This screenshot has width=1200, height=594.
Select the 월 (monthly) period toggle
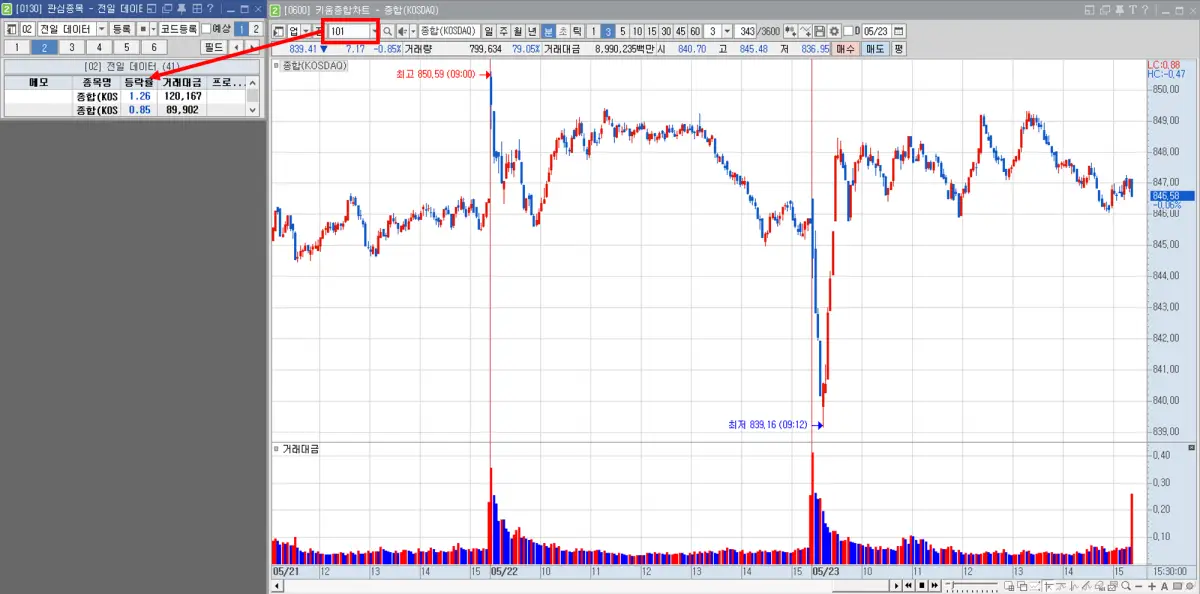(517, 31)
